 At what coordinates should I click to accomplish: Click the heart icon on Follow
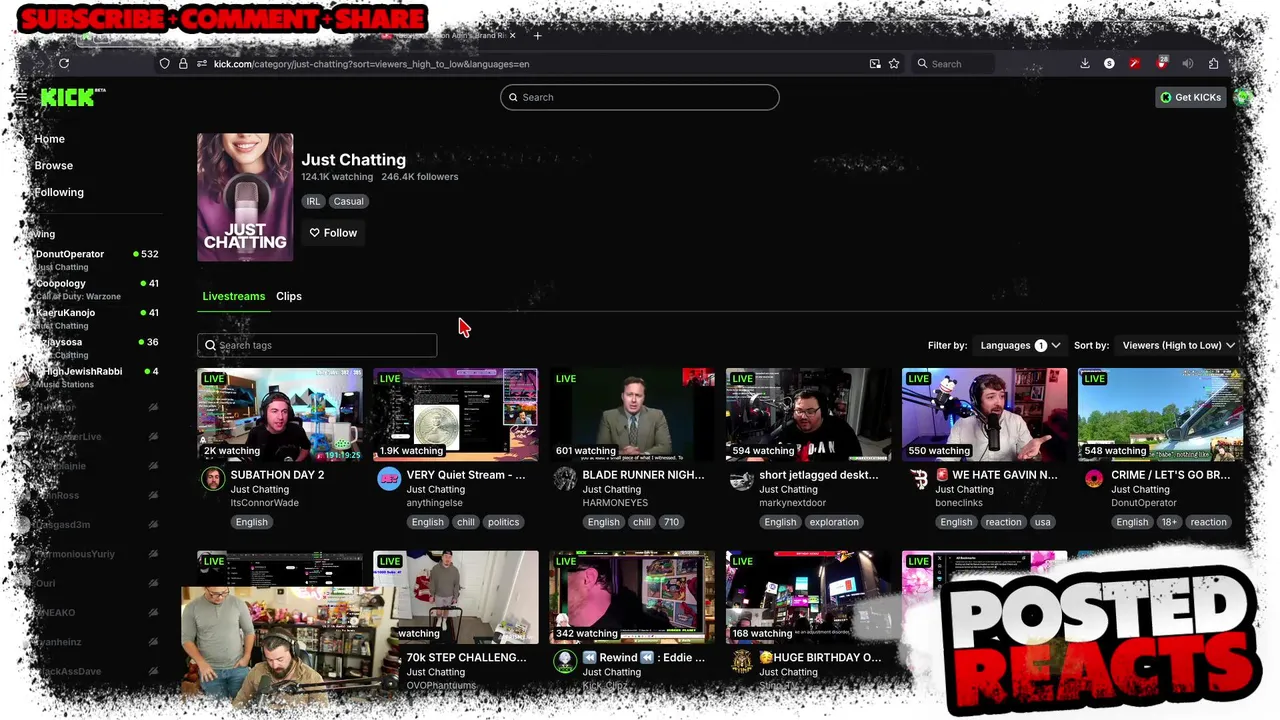314,233
